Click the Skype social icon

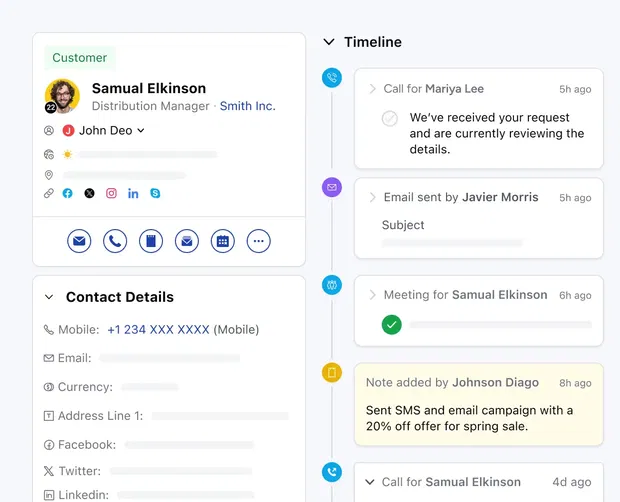click(x=155, y=193)
